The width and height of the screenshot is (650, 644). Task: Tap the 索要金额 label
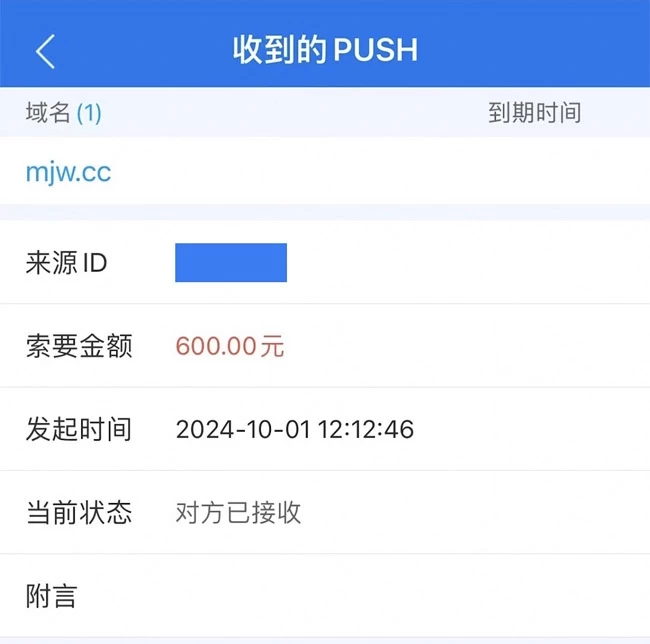(79, 346)
